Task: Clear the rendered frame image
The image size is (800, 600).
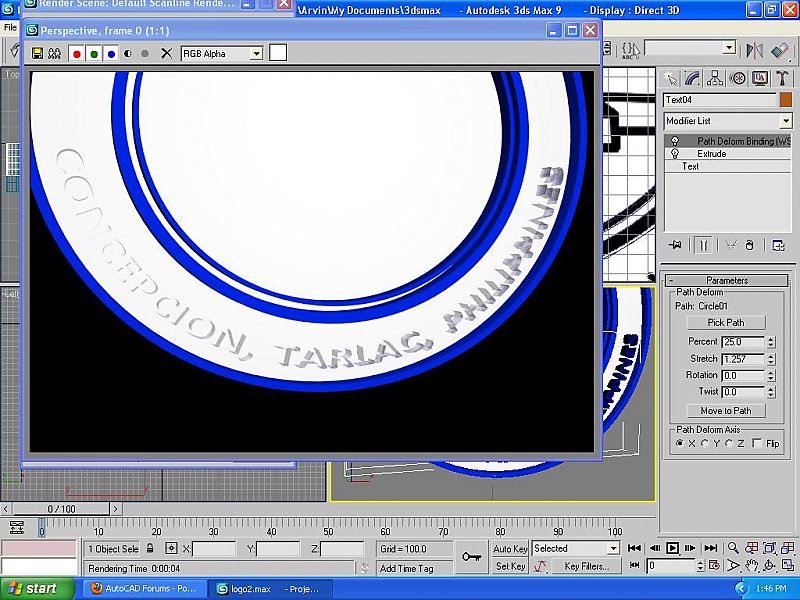Action: tap(166, 53)
